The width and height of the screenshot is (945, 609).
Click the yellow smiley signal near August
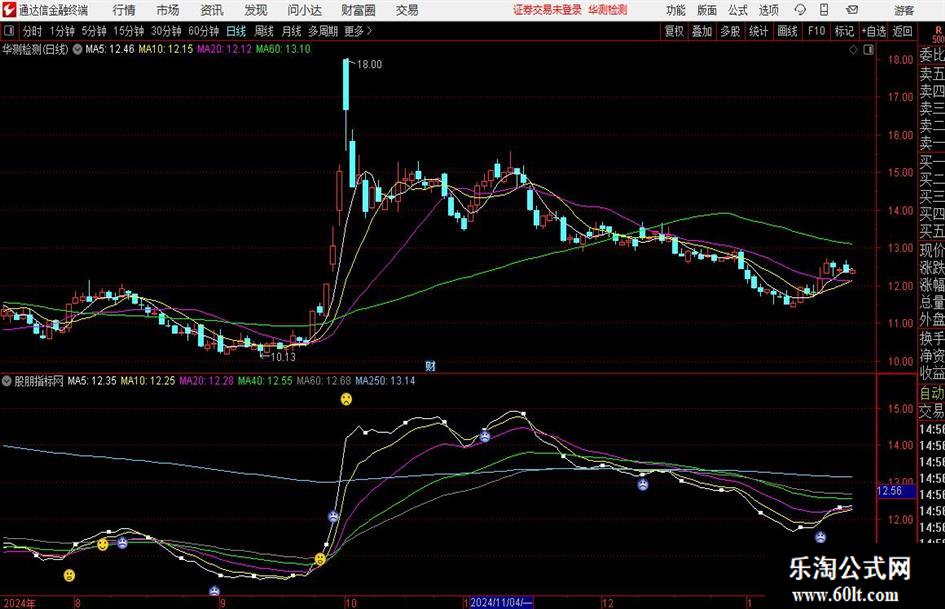click(103, 544)
